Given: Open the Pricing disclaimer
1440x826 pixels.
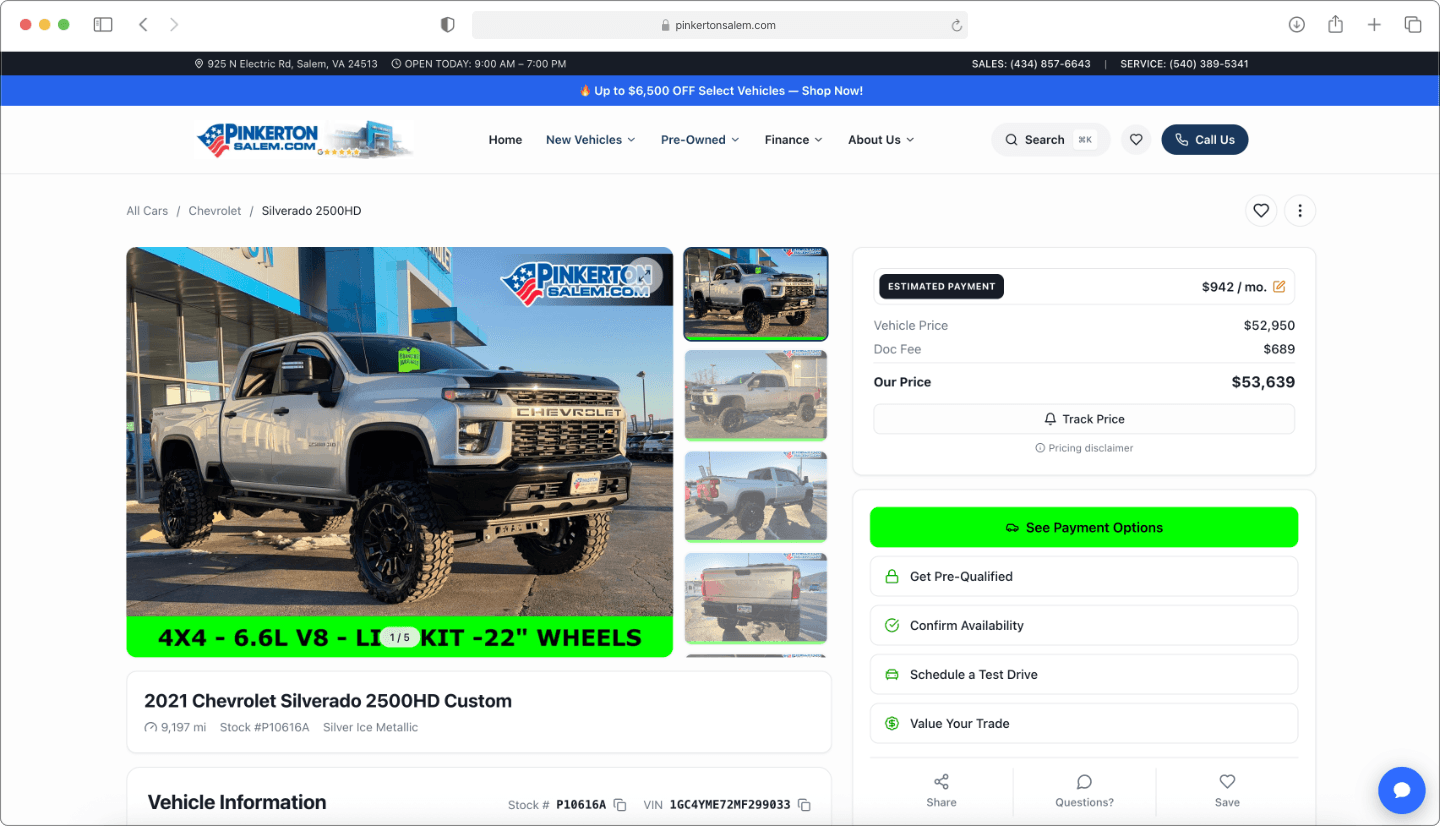Looking at the screenshot, I should (x=1084, y=448).
